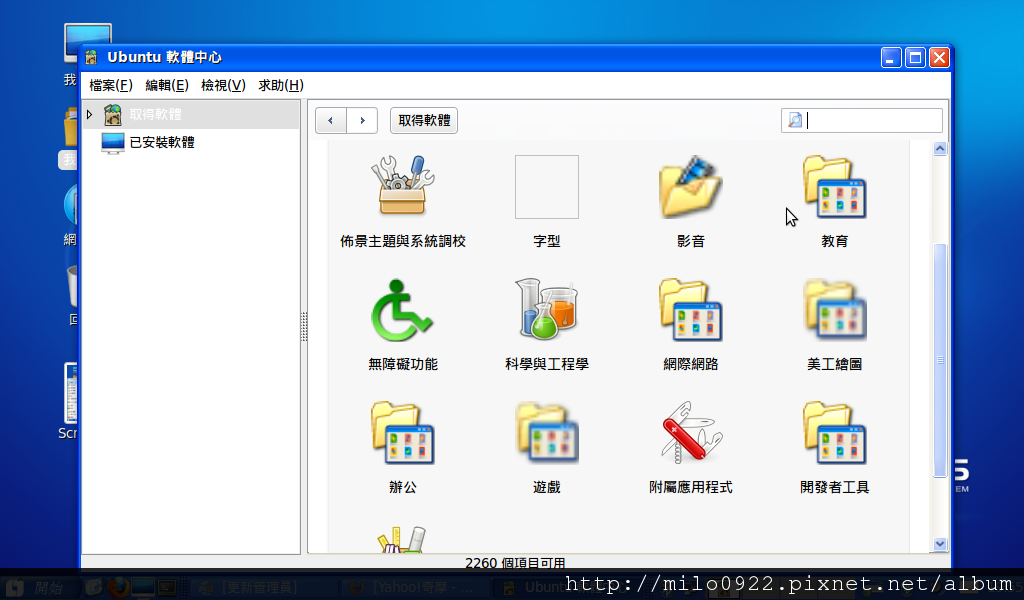Click the search magnifier icon in search box
The width and height of the screenshot is (1024, 600).
[795, 120]
